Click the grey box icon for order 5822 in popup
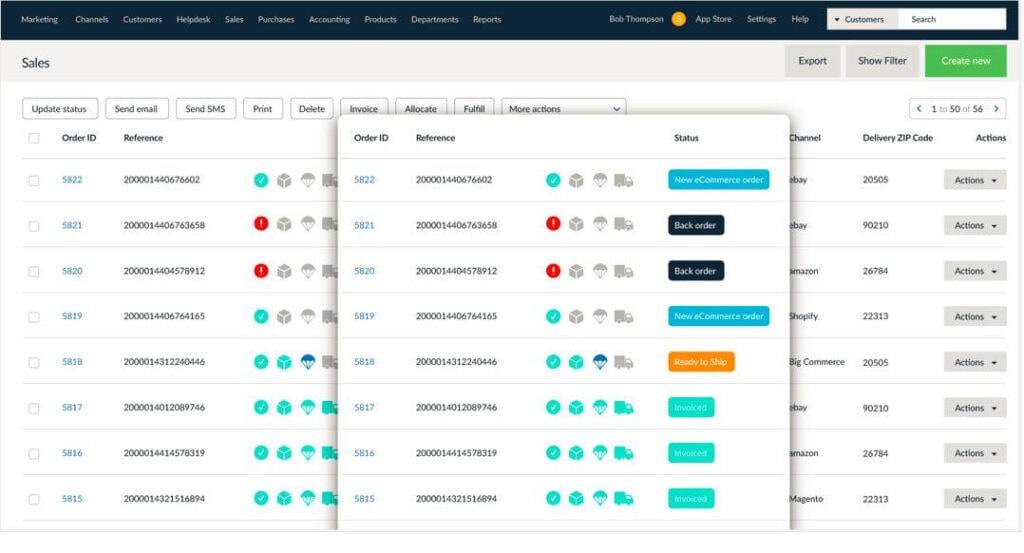The height and width of the screenshot is (553, 1024). 576,180
